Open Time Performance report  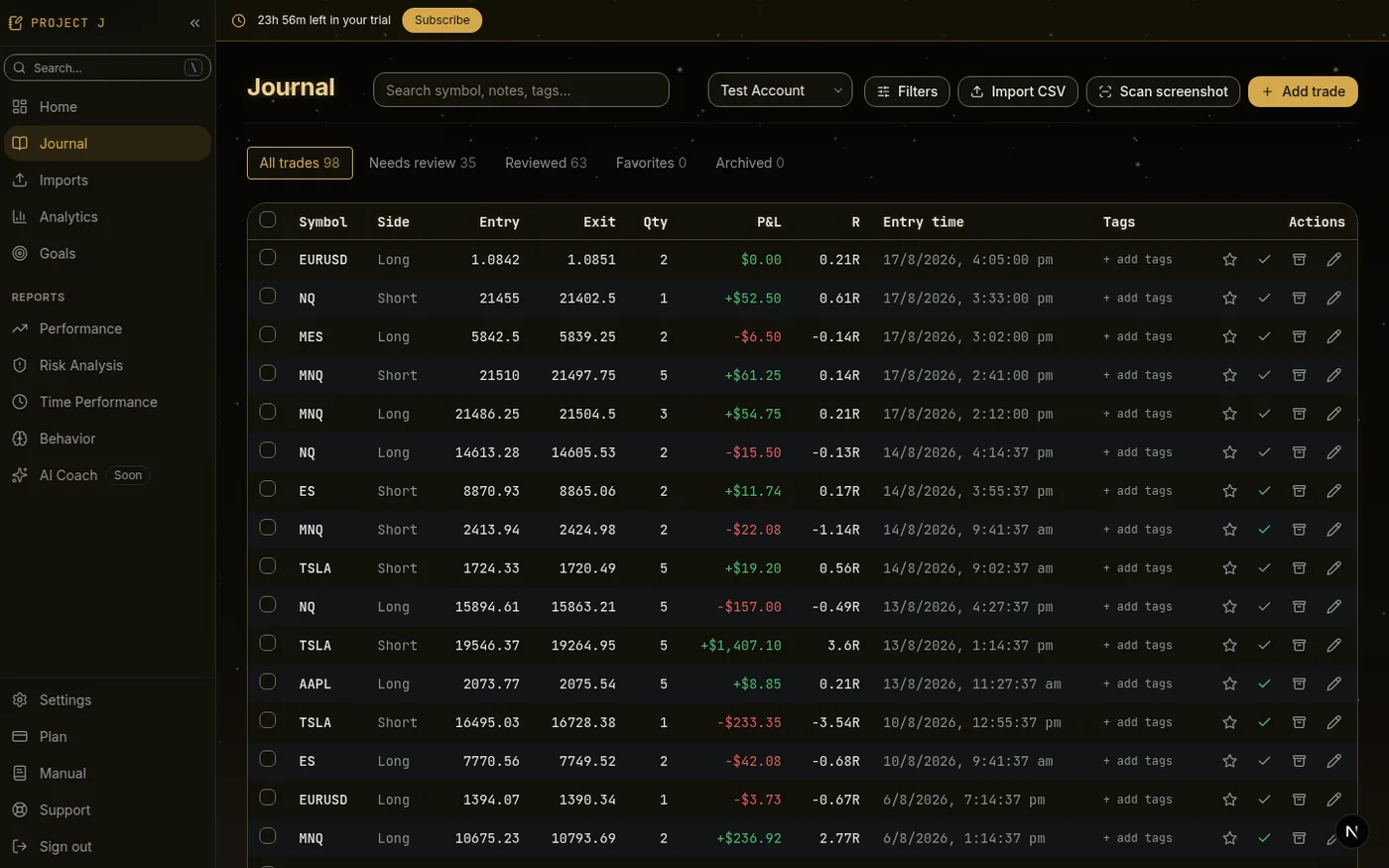pyautogui.click(x=107, y=402)
